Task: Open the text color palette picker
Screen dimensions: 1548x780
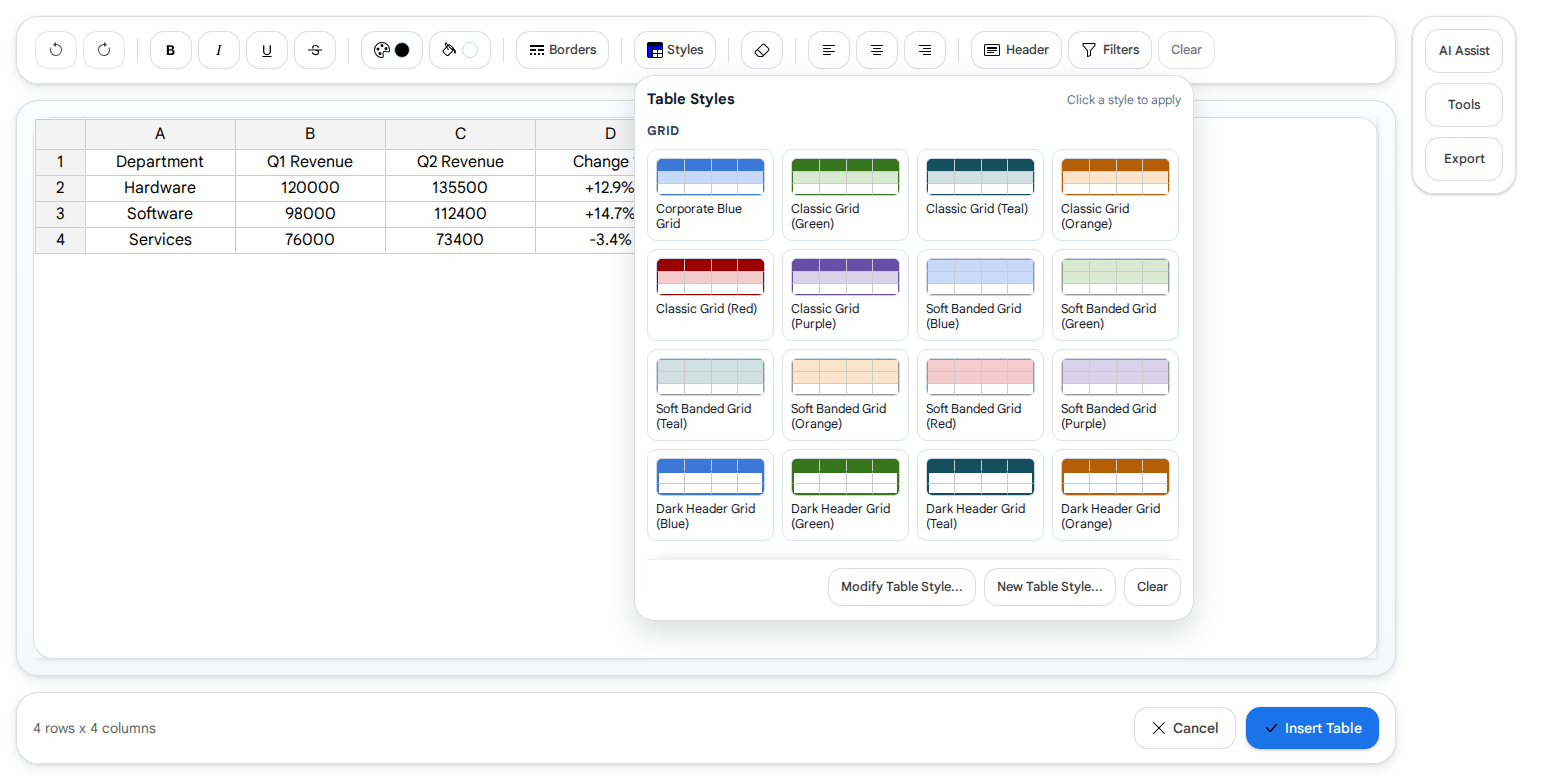Action: (392, 50)
